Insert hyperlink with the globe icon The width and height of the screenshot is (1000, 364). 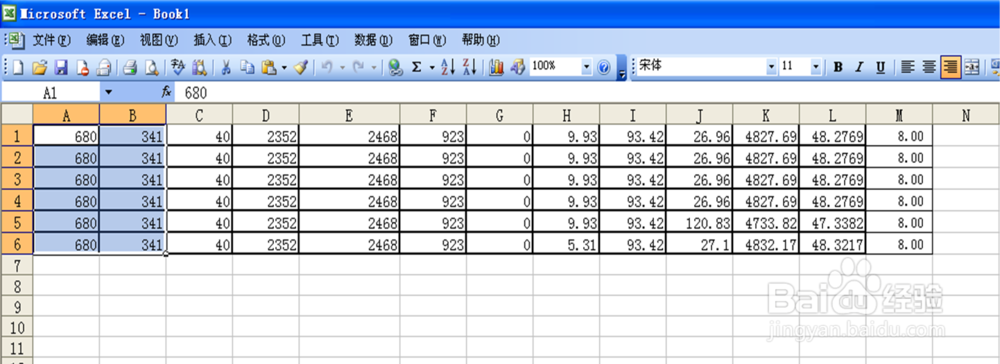click(395, 66)
